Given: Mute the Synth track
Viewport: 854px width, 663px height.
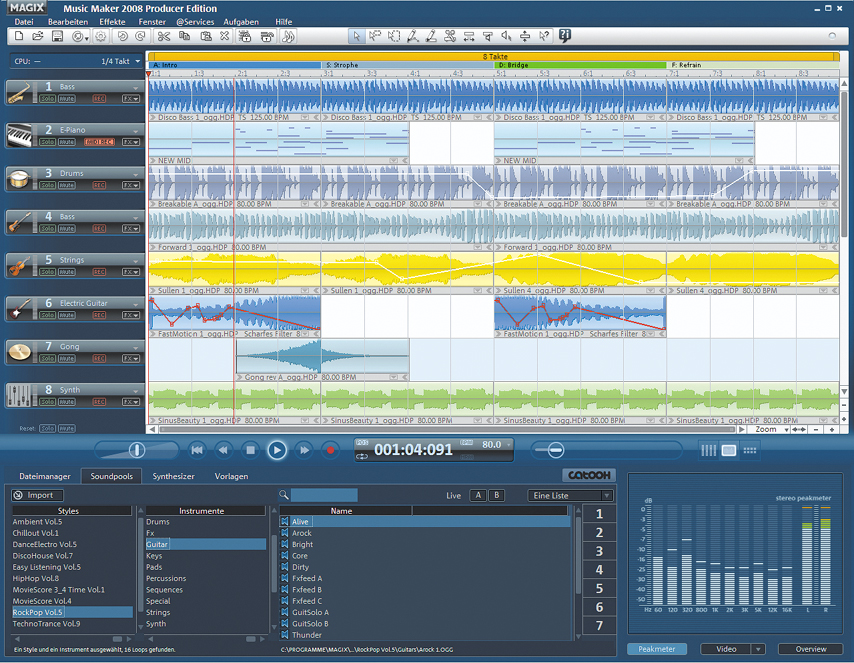Looking at the screenshot, I should point(66,402).
